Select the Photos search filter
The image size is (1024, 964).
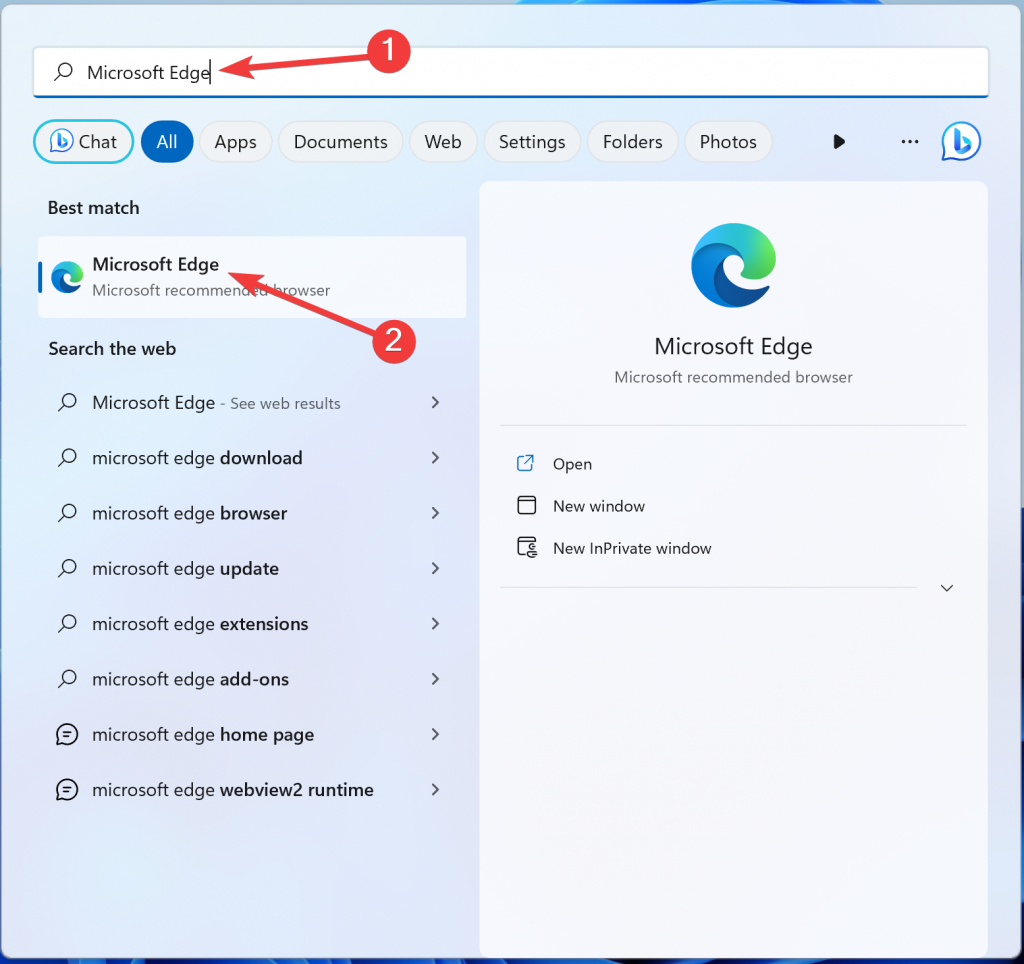coord(728,141)
